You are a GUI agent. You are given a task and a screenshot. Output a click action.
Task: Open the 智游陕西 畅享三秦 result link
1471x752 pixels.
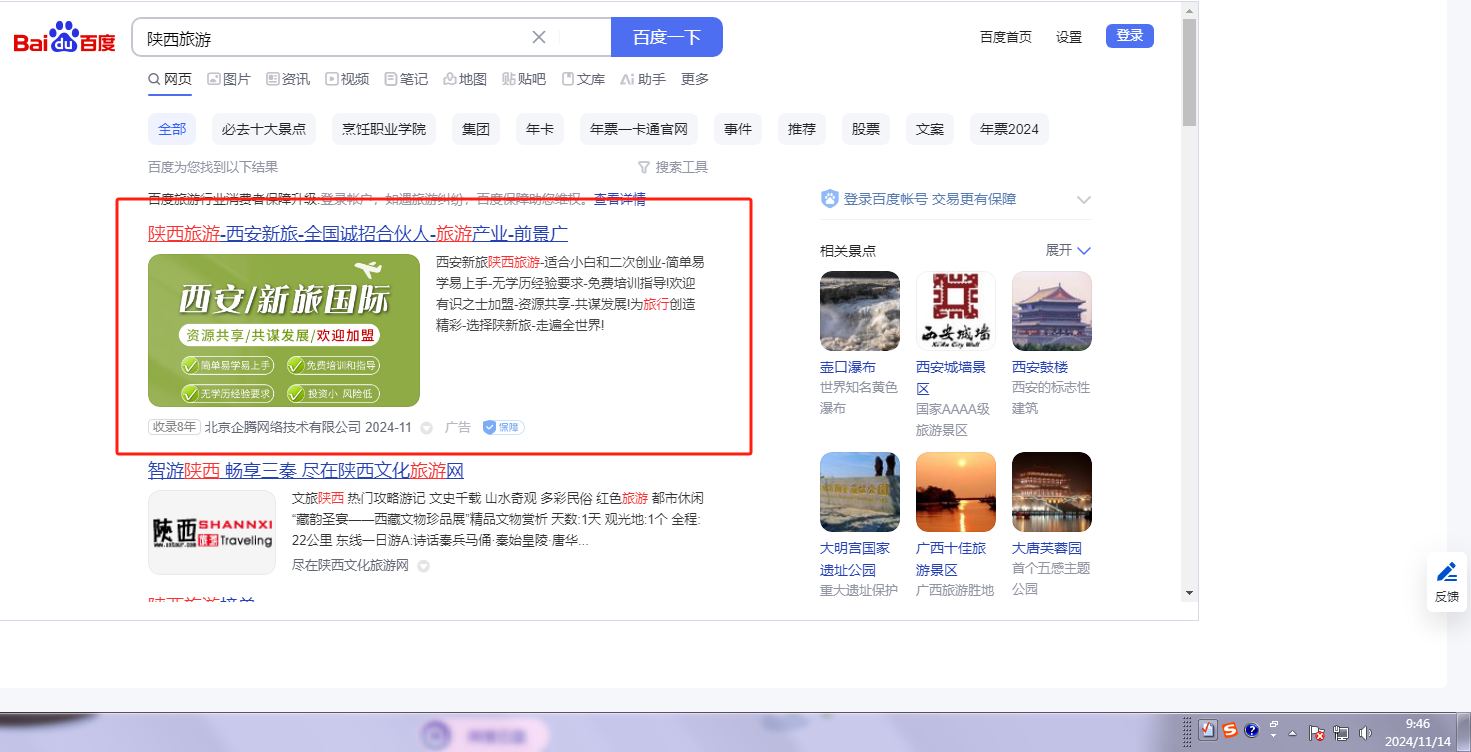pyautogui.click(x=306, y=471)
